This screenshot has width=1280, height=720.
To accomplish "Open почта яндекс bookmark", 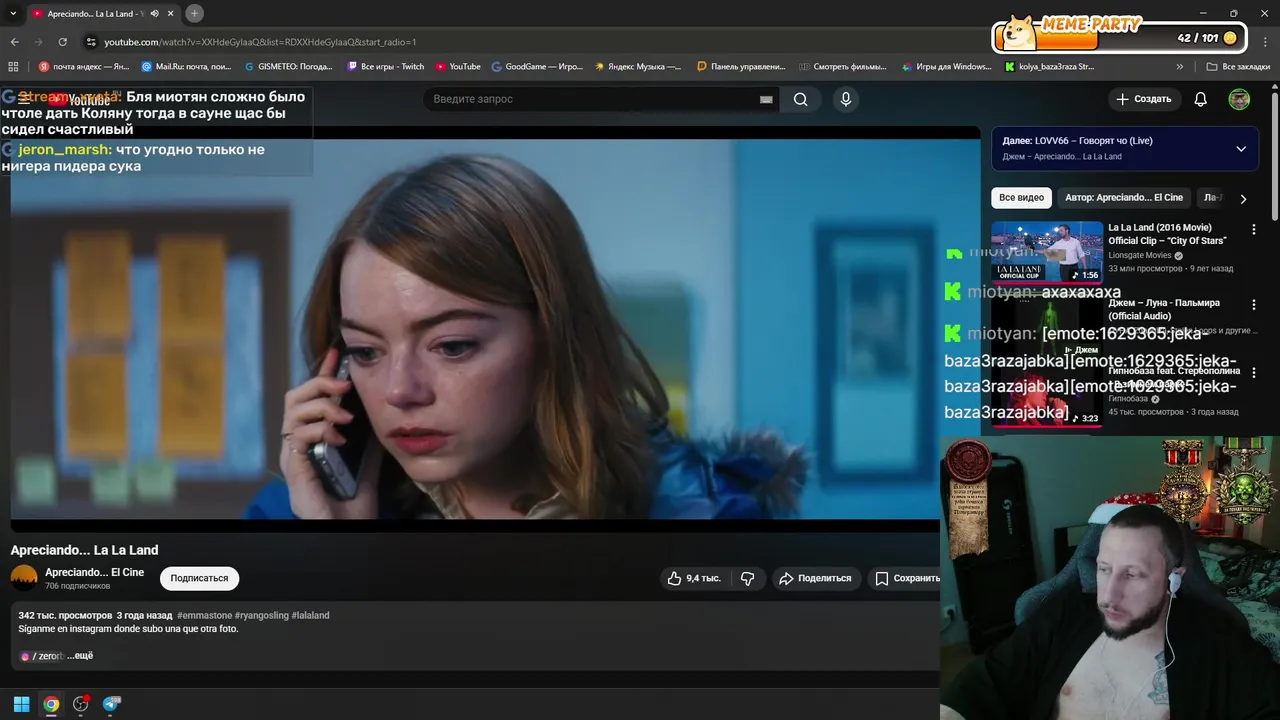I will coord(84,67).
